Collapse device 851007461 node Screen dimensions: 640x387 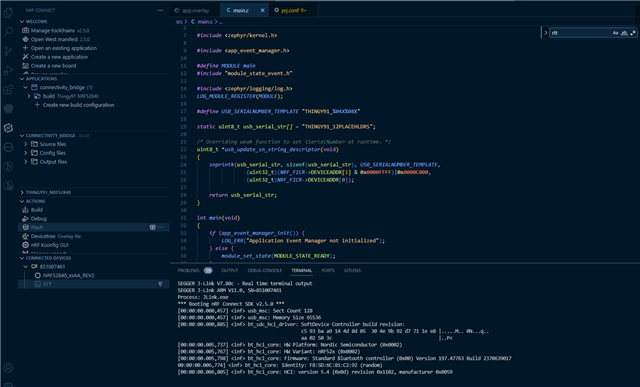pos(26,267)
